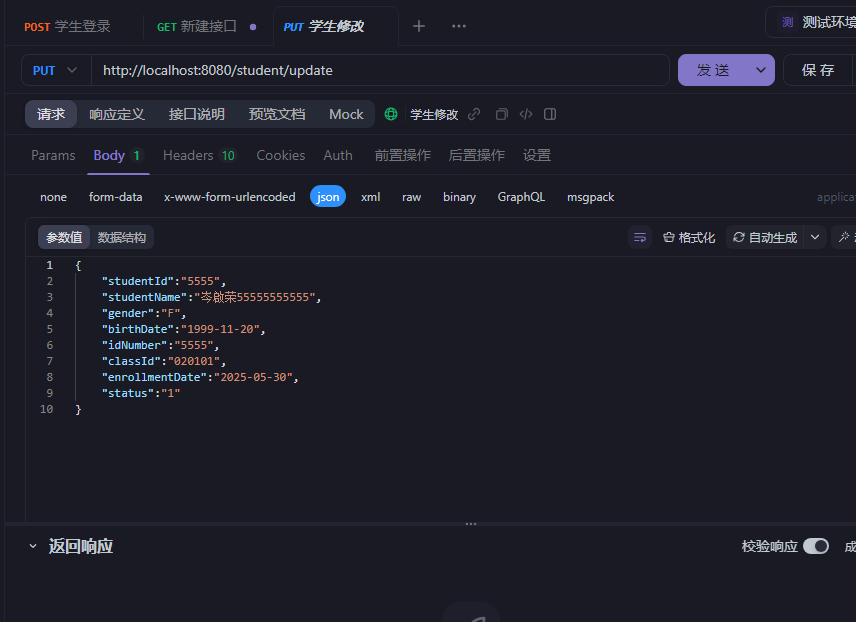Viewport: 856px width, 622px height.
Task: Select the none body type
Action: [x=54, y=197]
